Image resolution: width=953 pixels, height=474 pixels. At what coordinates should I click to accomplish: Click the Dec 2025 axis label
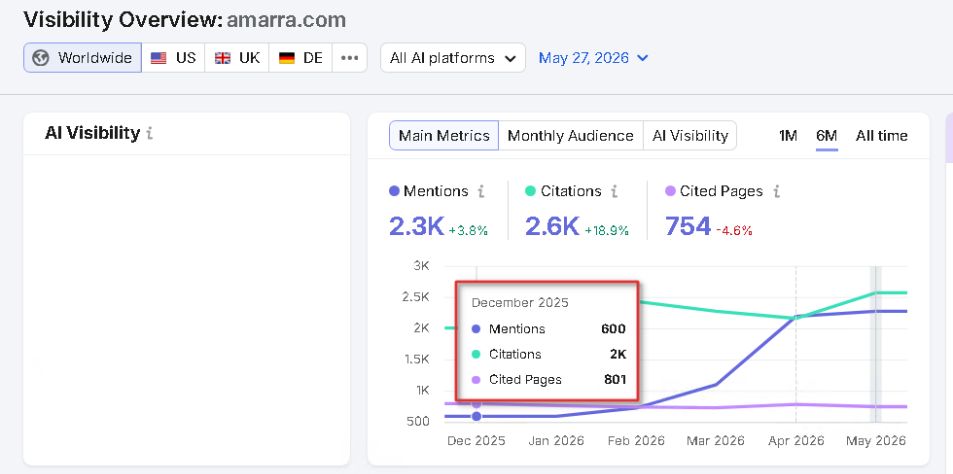tap(476, 441)
